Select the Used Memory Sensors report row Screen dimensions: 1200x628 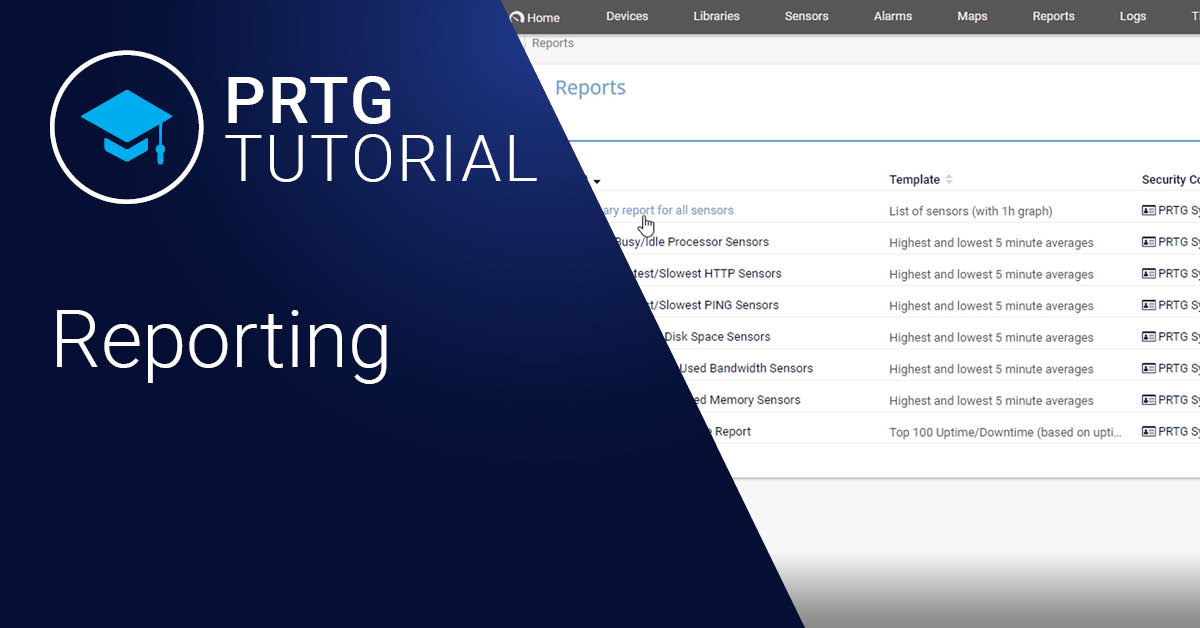[740, 400]
